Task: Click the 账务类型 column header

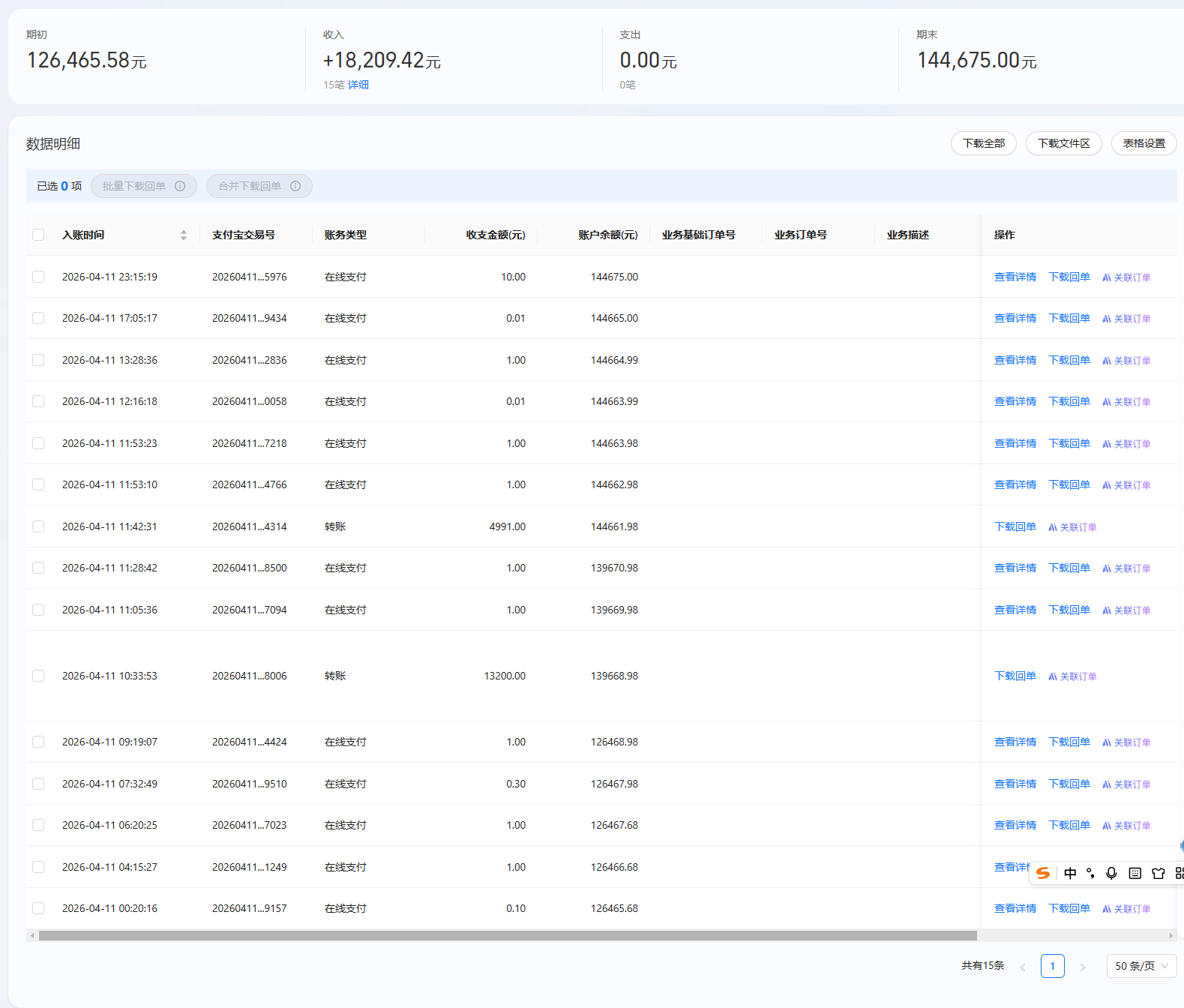Action: tap(346, 235)
